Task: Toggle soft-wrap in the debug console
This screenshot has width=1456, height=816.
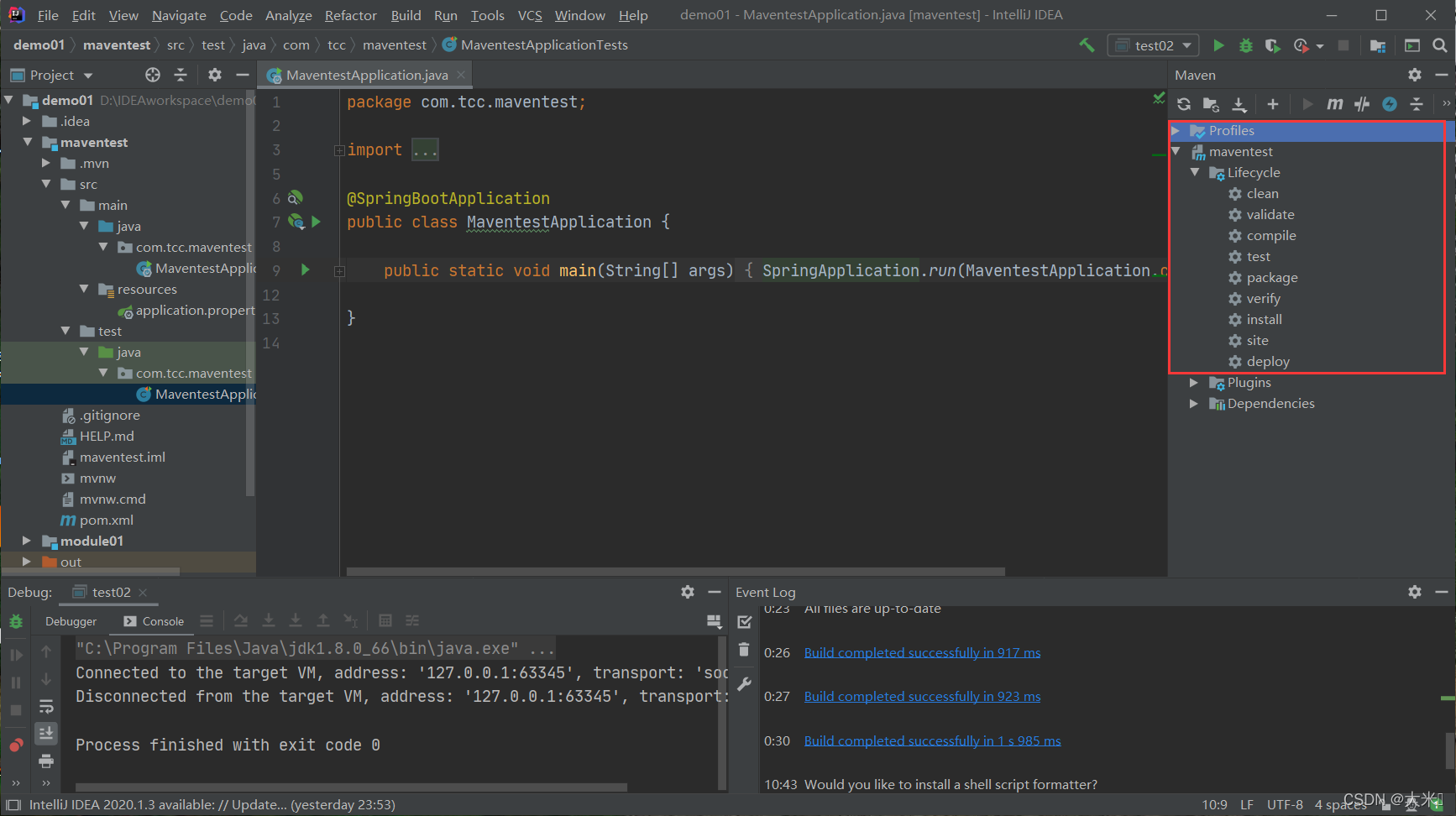Action: (x=46, y=706)
